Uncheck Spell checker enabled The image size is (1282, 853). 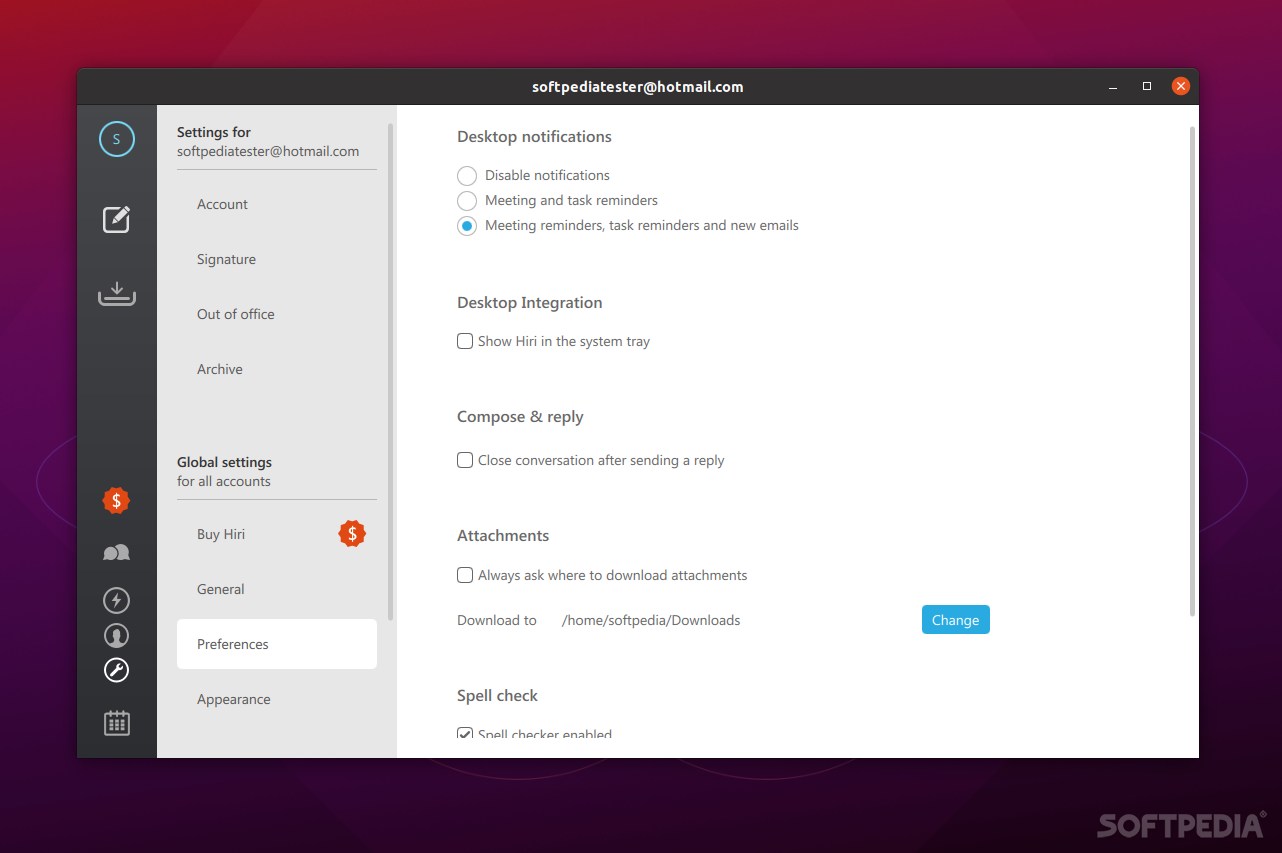point(465,734)
